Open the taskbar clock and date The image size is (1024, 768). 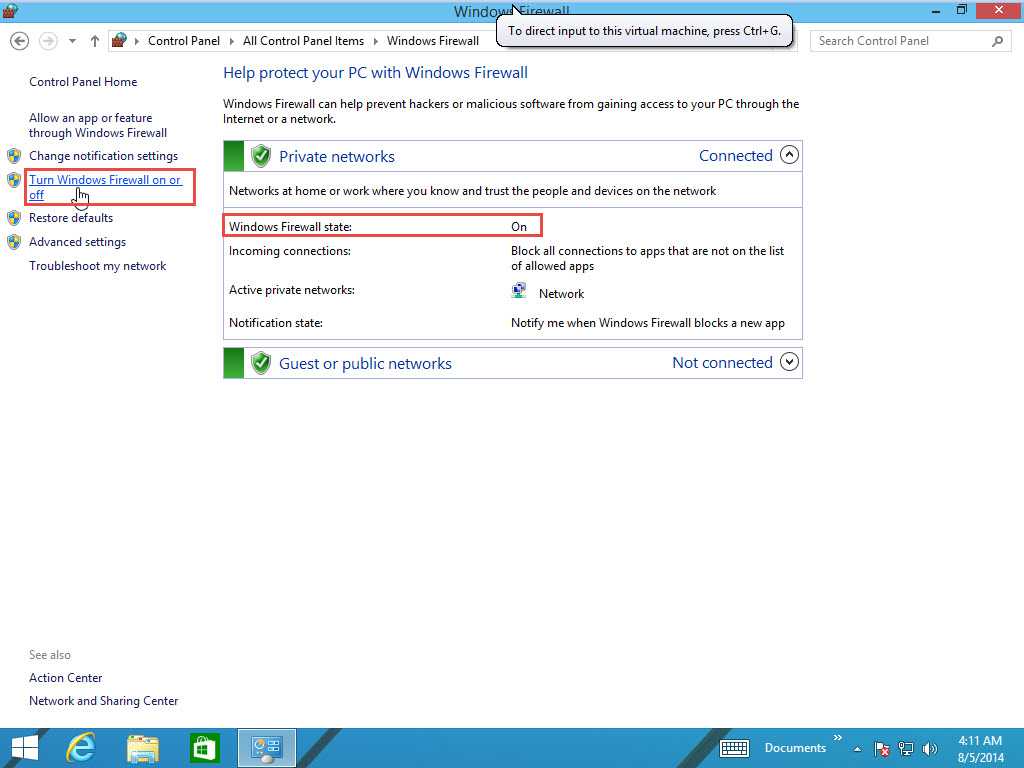[x=980, y=748]
